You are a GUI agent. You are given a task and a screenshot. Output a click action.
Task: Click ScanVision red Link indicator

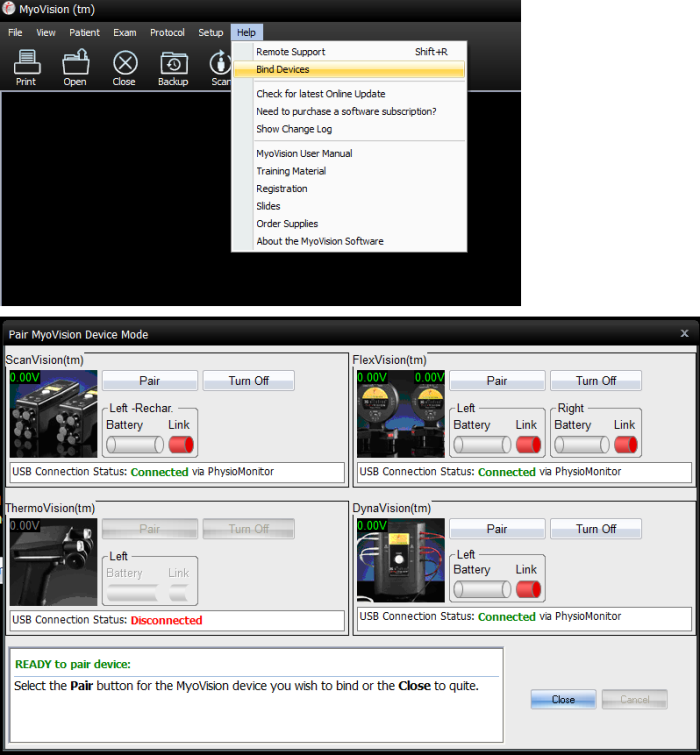181,444
